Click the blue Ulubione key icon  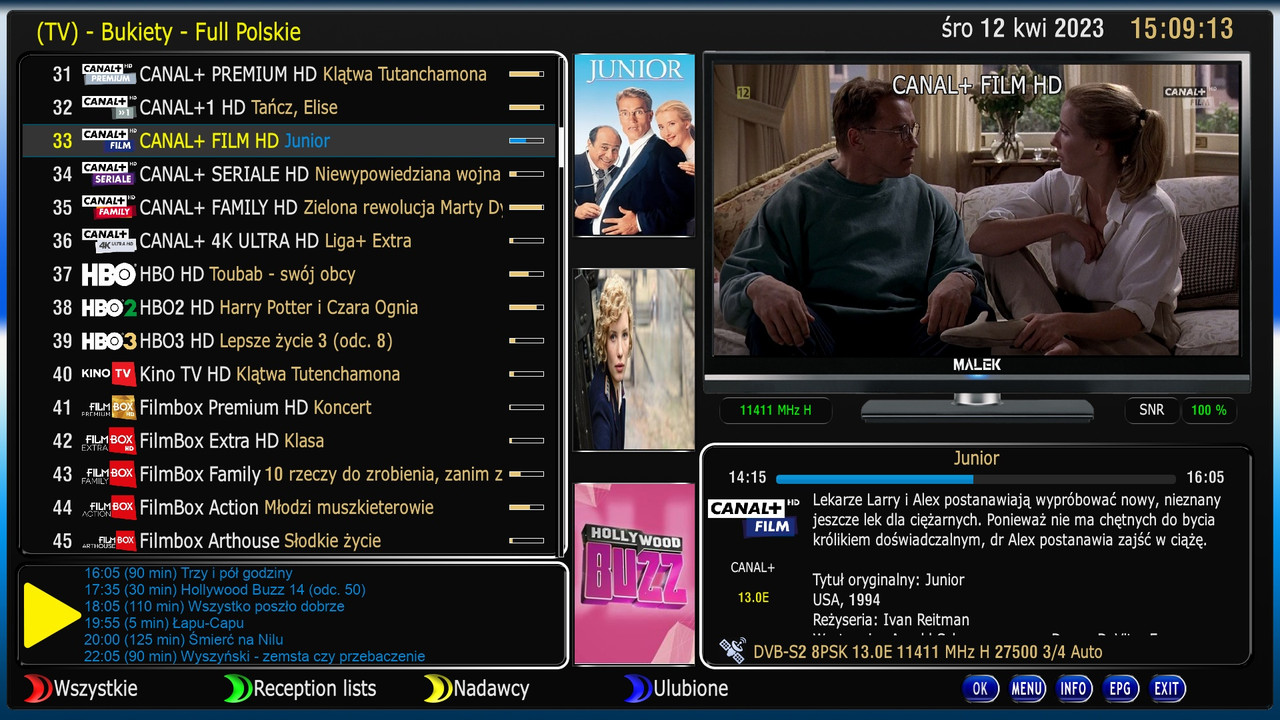click(637, 688)
